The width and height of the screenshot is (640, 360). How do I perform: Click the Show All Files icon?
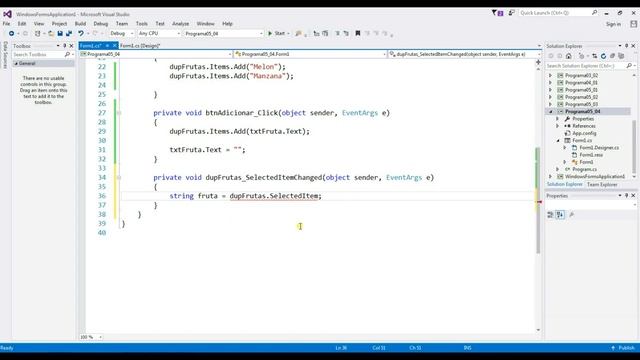pos(621,56)
